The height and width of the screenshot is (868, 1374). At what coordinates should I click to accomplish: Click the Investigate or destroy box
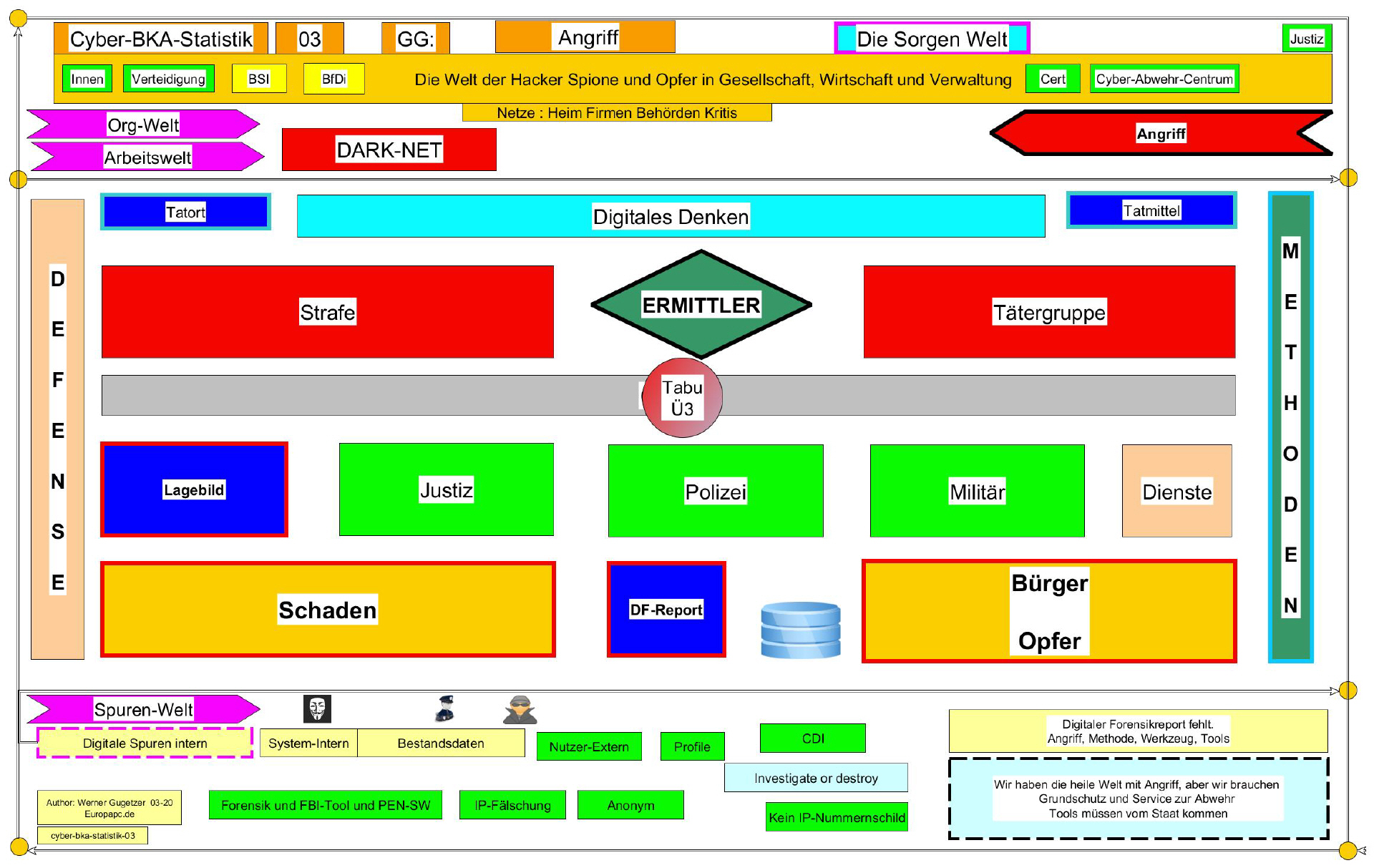[815, 778]
